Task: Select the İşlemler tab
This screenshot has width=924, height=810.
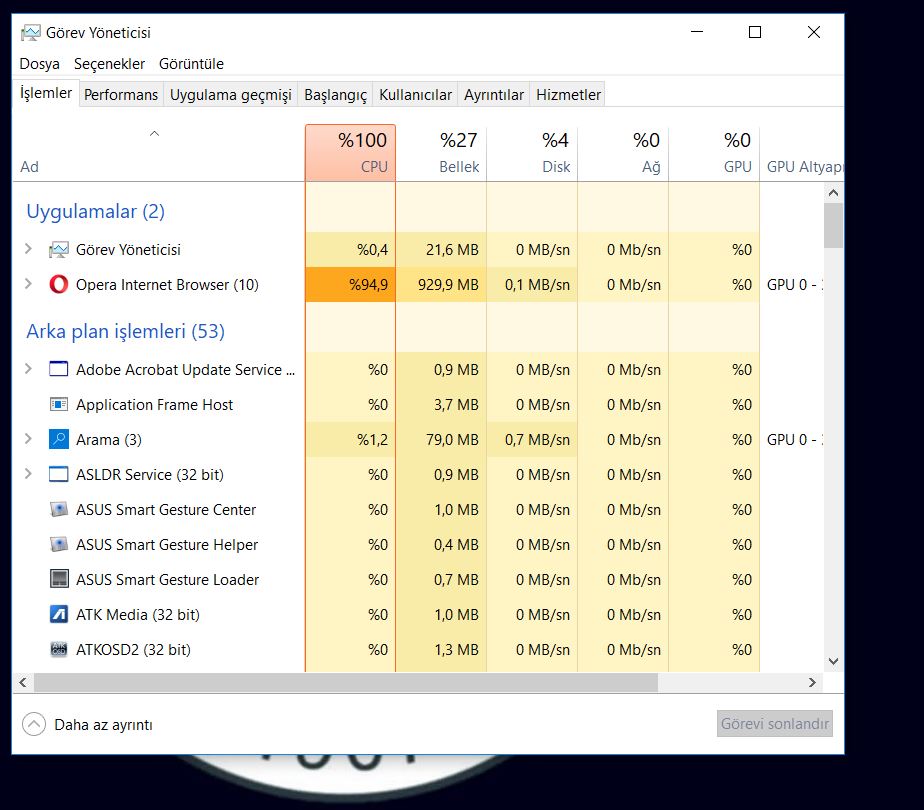Action: (x=46, y=93)
